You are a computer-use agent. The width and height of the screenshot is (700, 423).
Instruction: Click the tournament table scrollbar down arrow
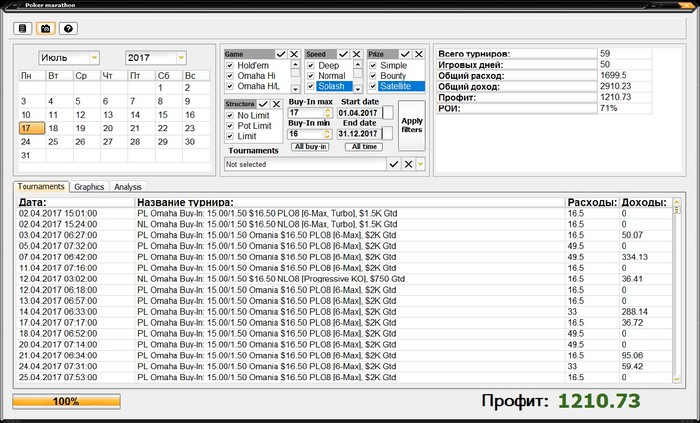tap(677, 379)
